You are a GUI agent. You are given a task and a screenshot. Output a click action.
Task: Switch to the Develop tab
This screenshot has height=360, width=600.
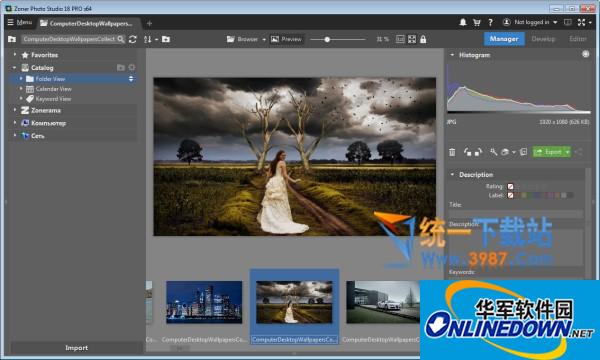(x=543, y=39)
